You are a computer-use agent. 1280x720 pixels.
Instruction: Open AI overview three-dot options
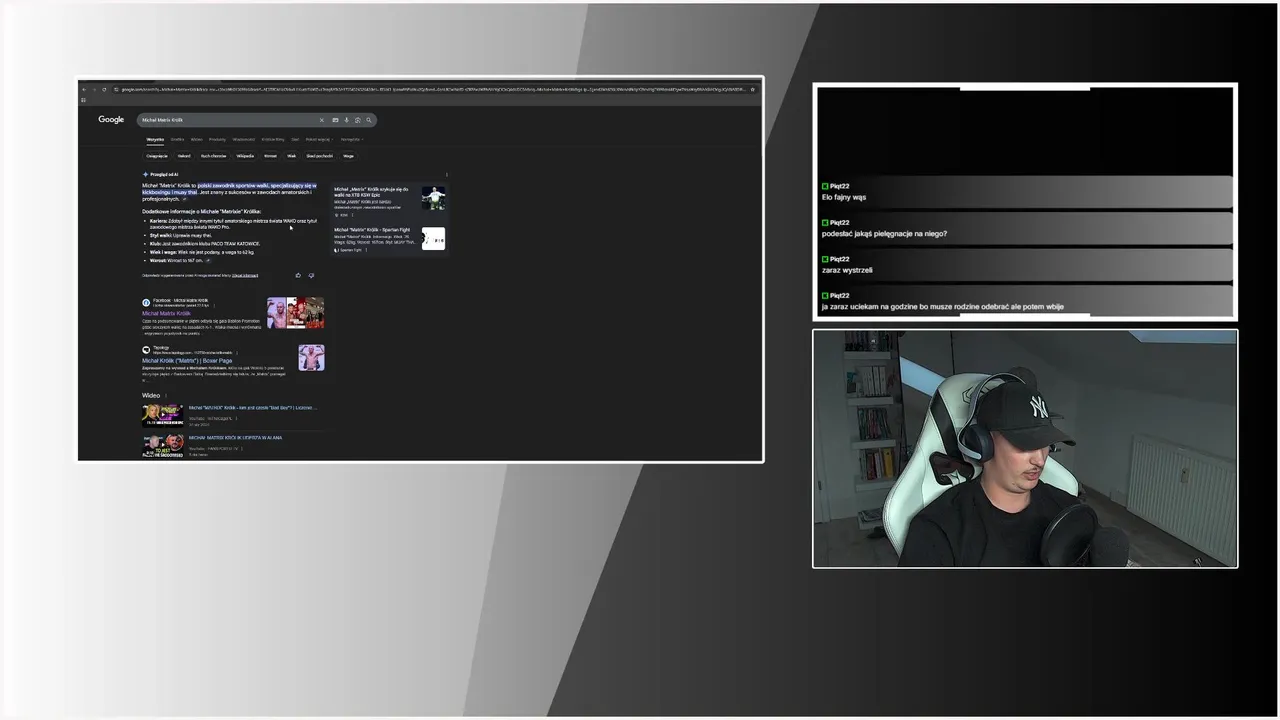click(x=446, y=174)
